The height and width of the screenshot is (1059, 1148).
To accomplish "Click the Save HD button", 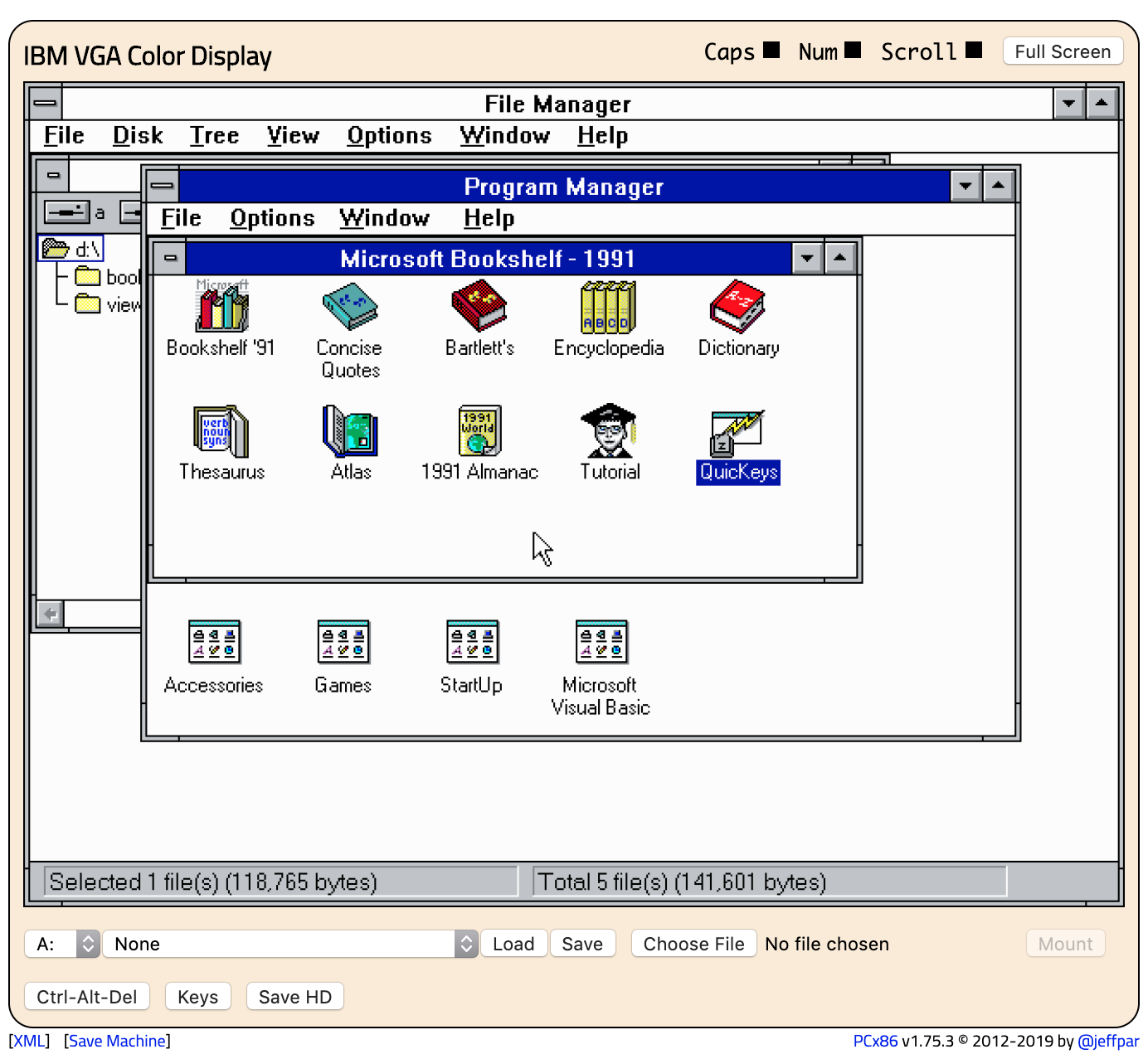I will [295, 997].
